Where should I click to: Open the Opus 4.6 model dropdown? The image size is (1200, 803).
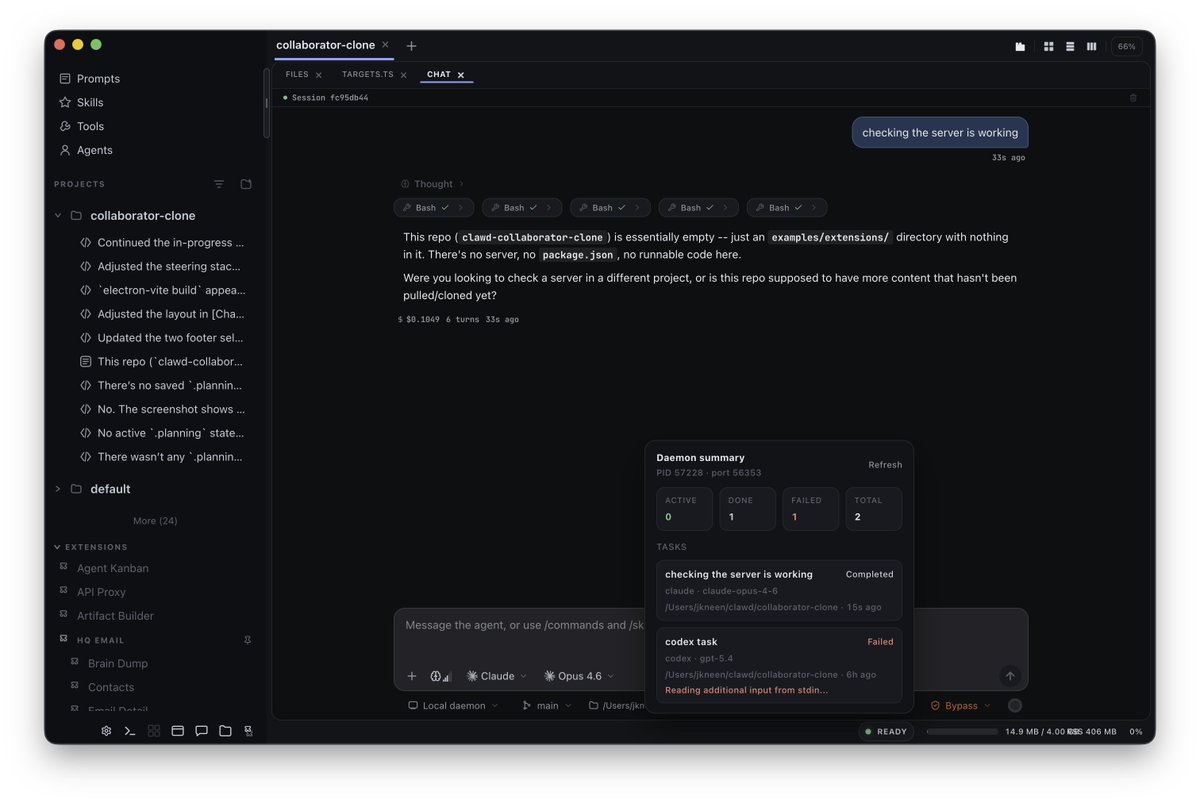click(579, 676)
